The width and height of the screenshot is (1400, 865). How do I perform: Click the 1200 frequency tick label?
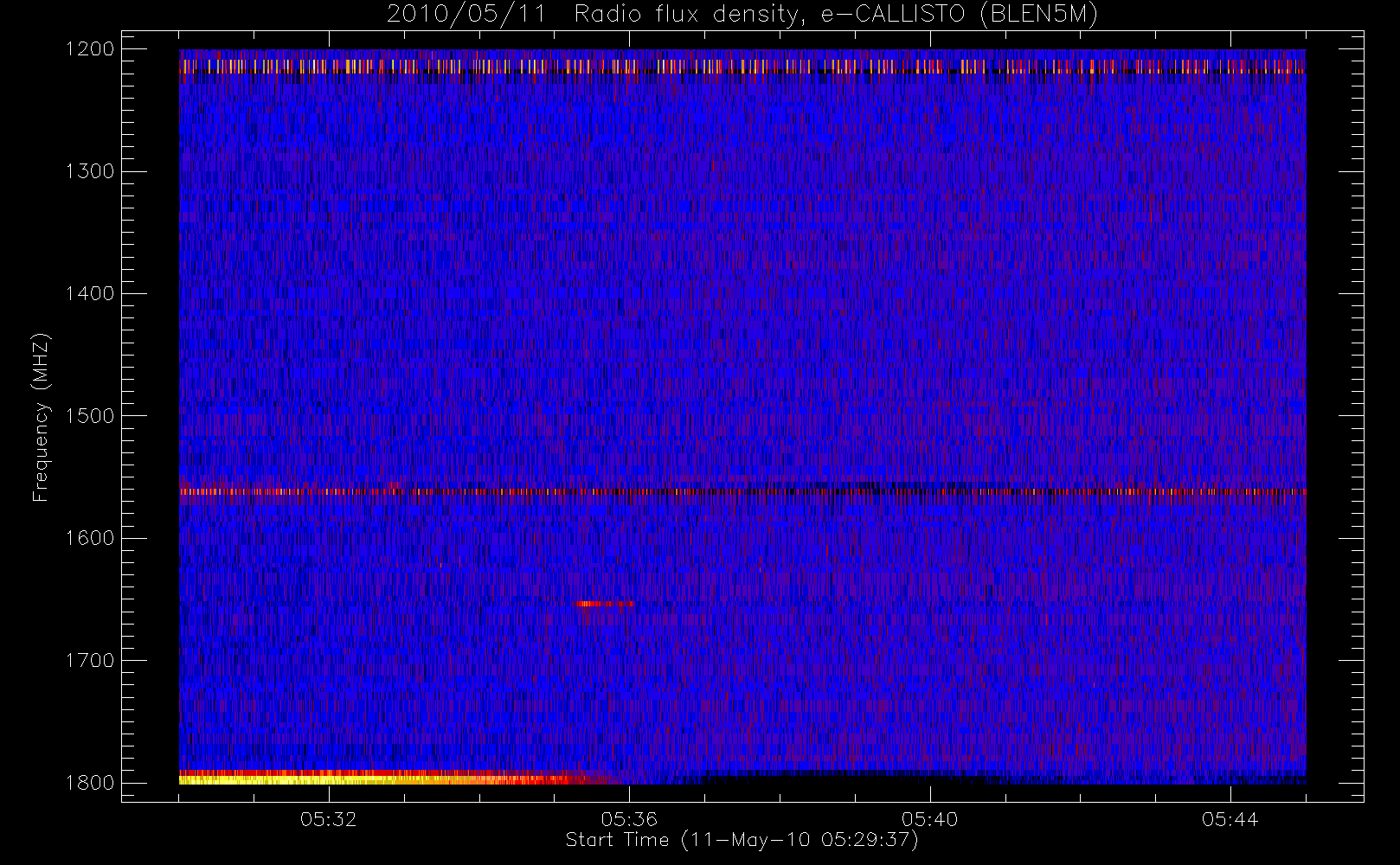91,49
